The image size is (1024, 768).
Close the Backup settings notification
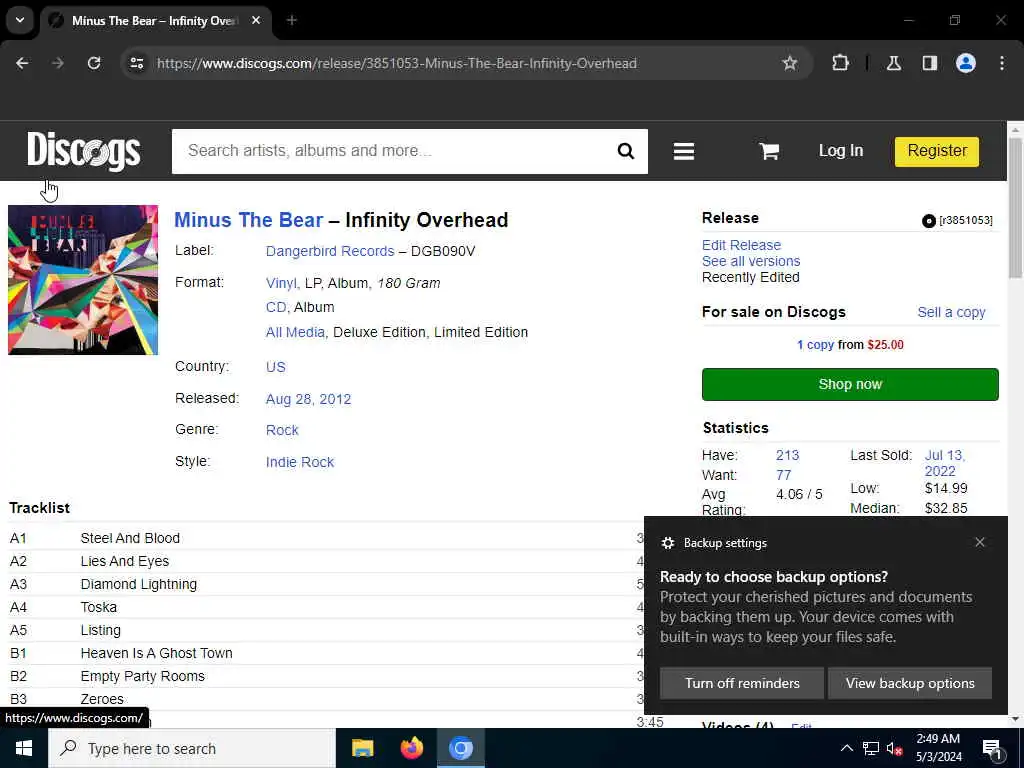point(980,542)
